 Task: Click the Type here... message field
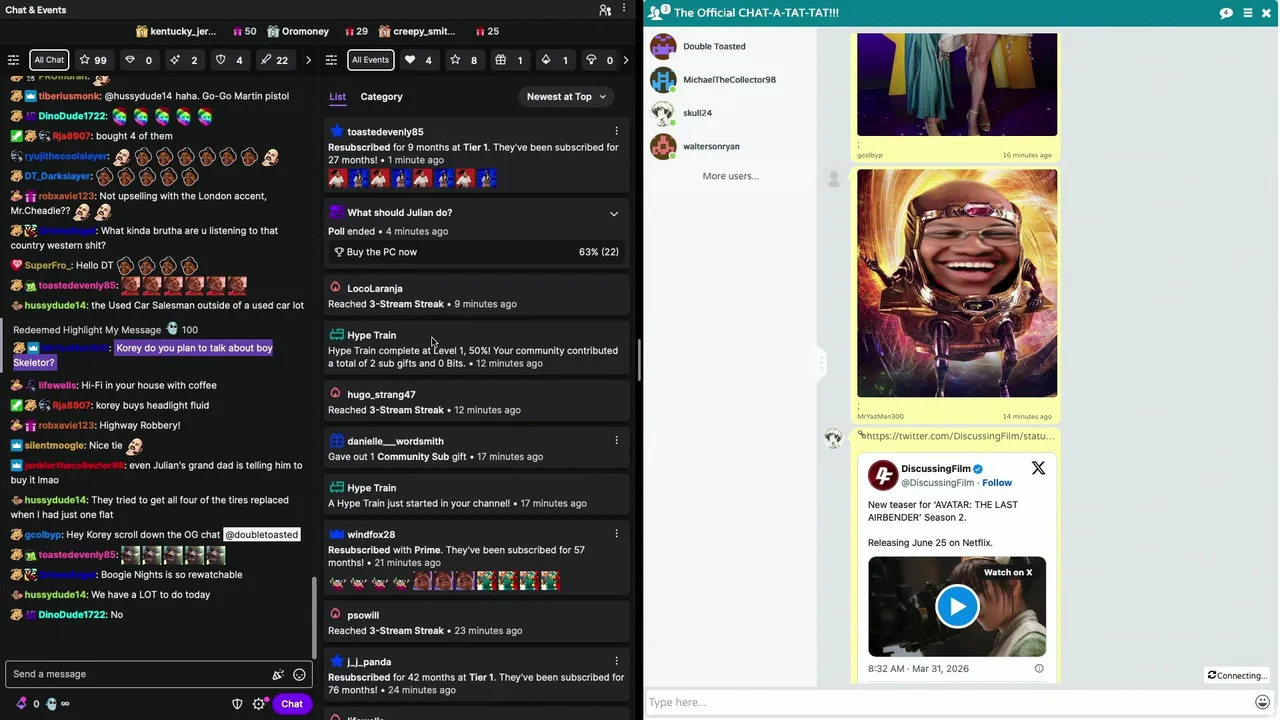pos(948,702)
